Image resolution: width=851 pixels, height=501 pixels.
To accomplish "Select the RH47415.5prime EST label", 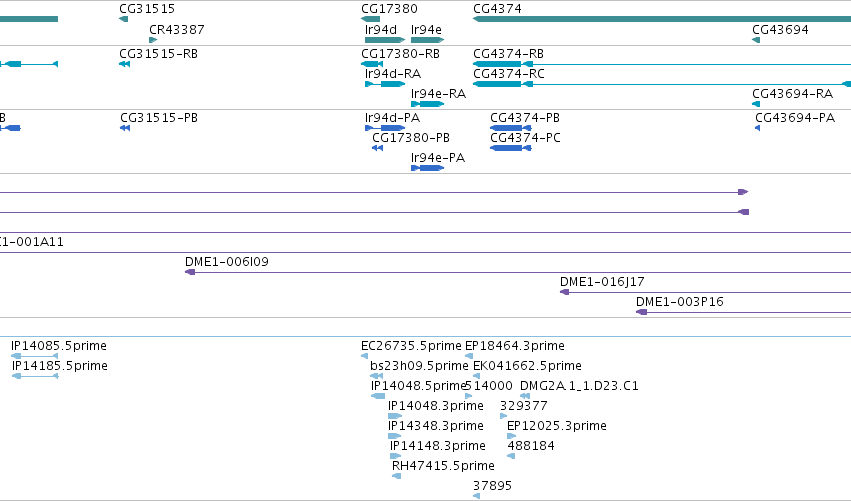I will click(x=443, y=466).
